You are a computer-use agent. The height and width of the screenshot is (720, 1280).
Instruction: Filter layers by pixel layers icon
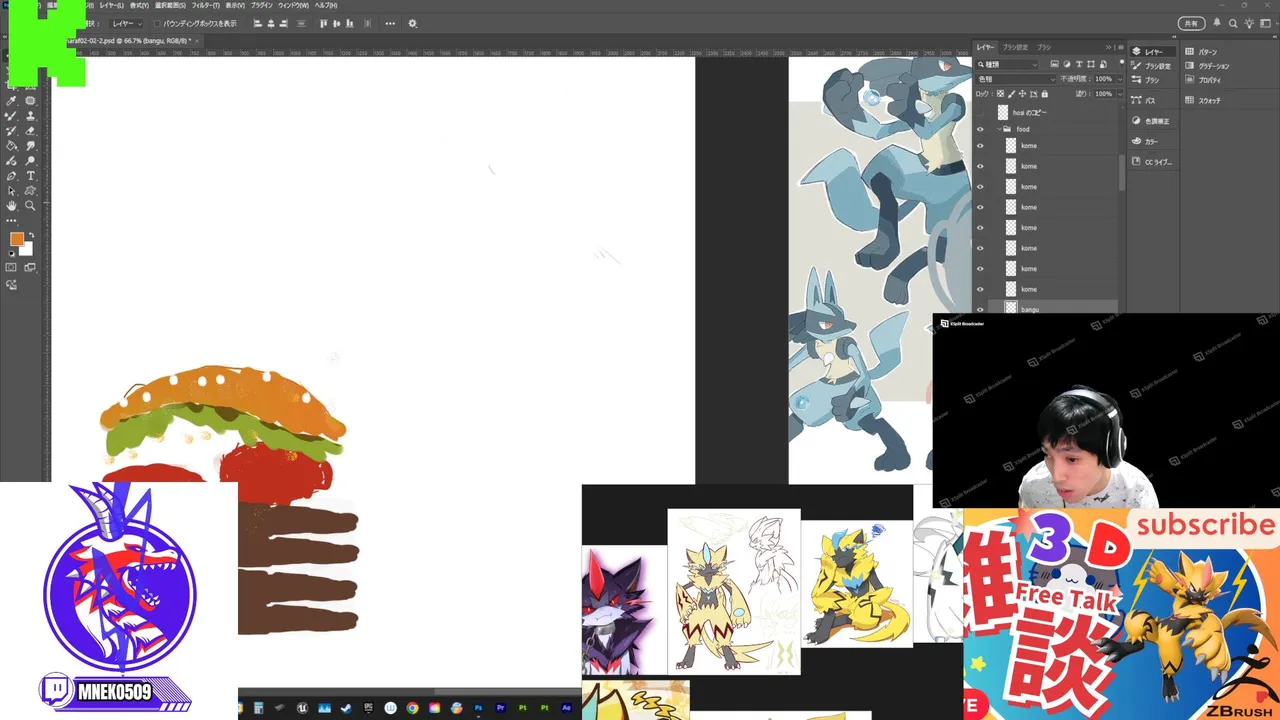(1054, 64)
